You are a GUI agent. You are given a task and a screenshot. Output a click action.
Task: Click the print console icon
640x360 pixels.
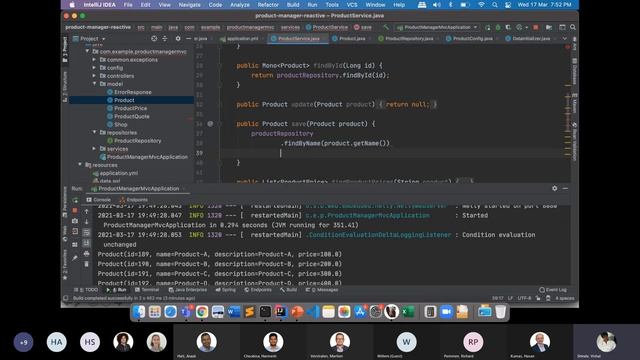87,254
